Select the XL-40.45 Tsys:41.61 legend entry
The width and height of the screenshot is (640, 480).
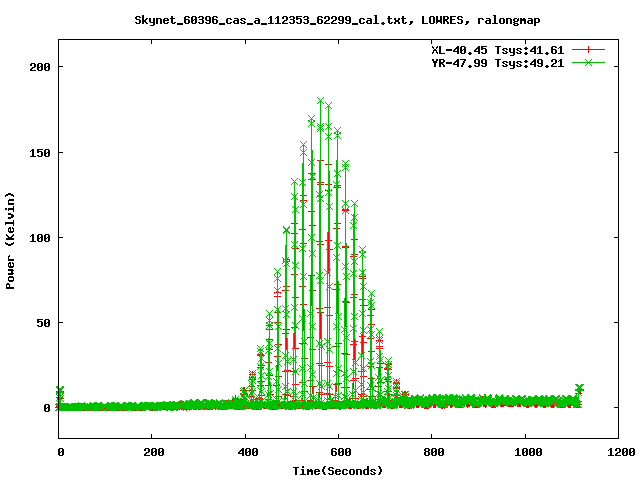(498, 50)
